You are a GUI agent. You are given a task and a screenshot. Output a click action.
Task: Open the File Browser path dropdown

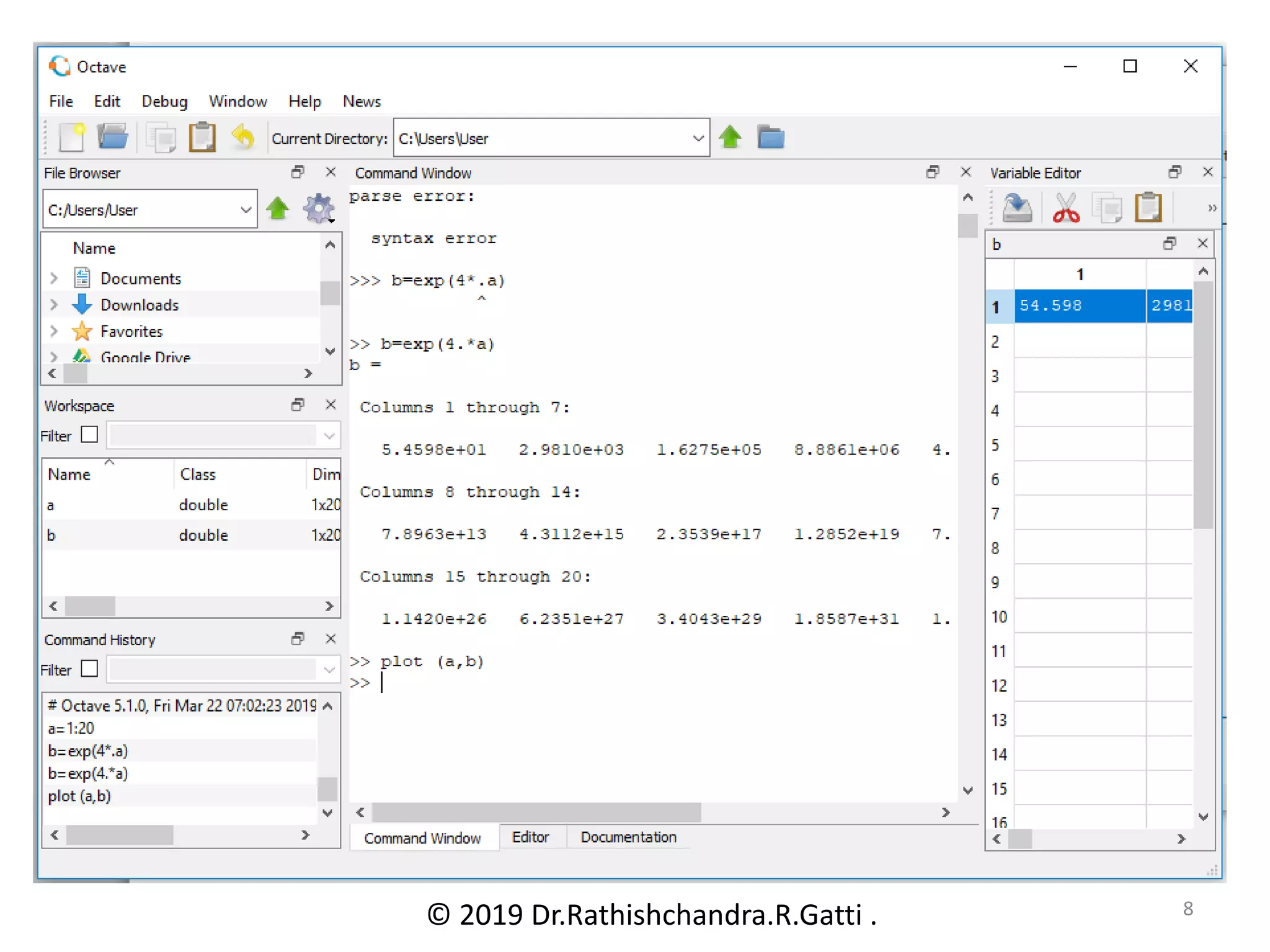246,210
